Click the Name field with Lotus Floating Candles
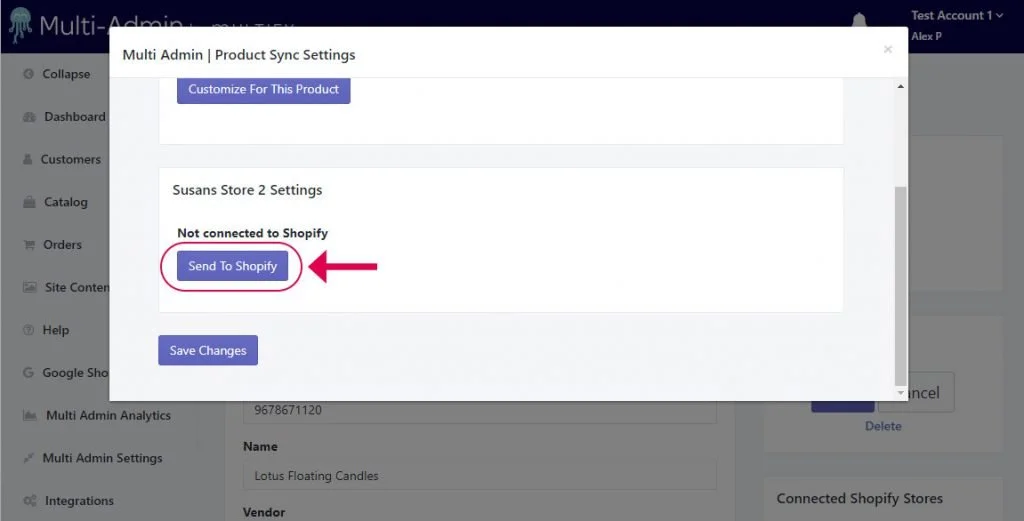 tap(480, 476)
